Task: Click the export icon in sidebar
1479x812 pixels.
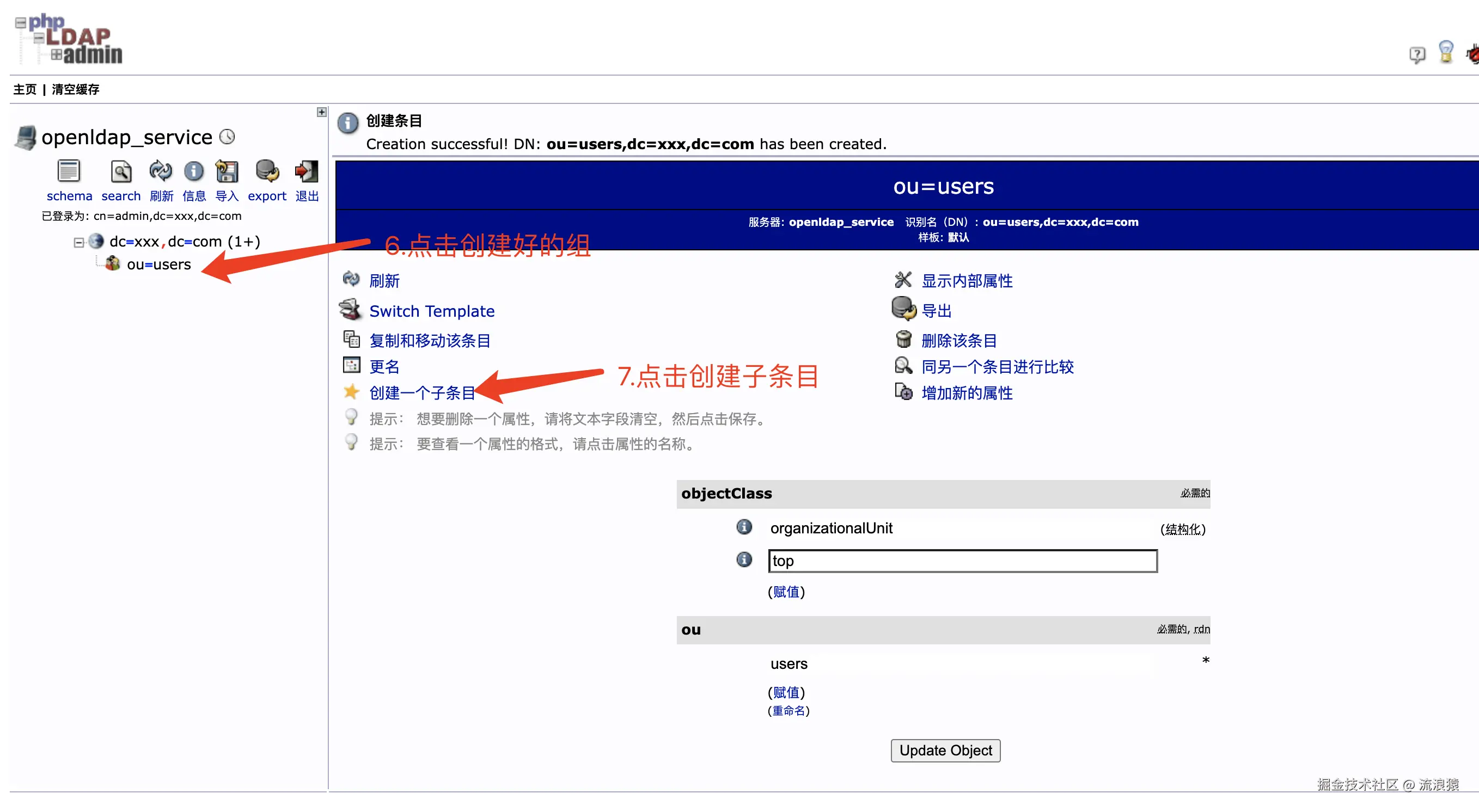Action: 267,171
